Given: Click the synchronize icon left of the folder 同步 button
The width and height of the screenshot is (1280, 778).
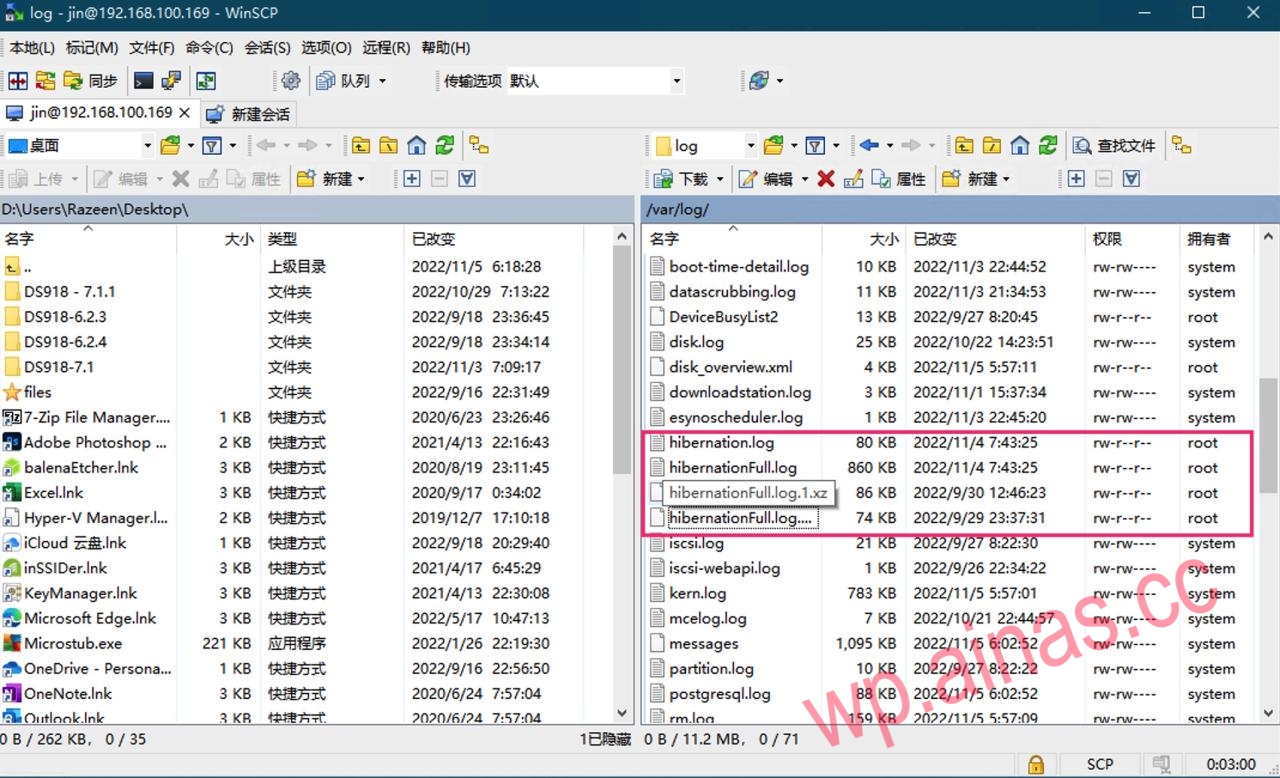Looking at the screenshot, I should point(45,81).
